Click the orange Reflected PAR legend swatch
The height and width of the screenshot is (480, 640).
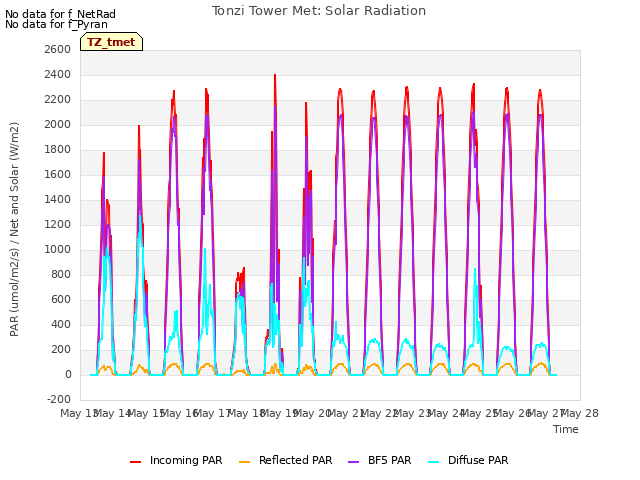[x=244, y=462]
